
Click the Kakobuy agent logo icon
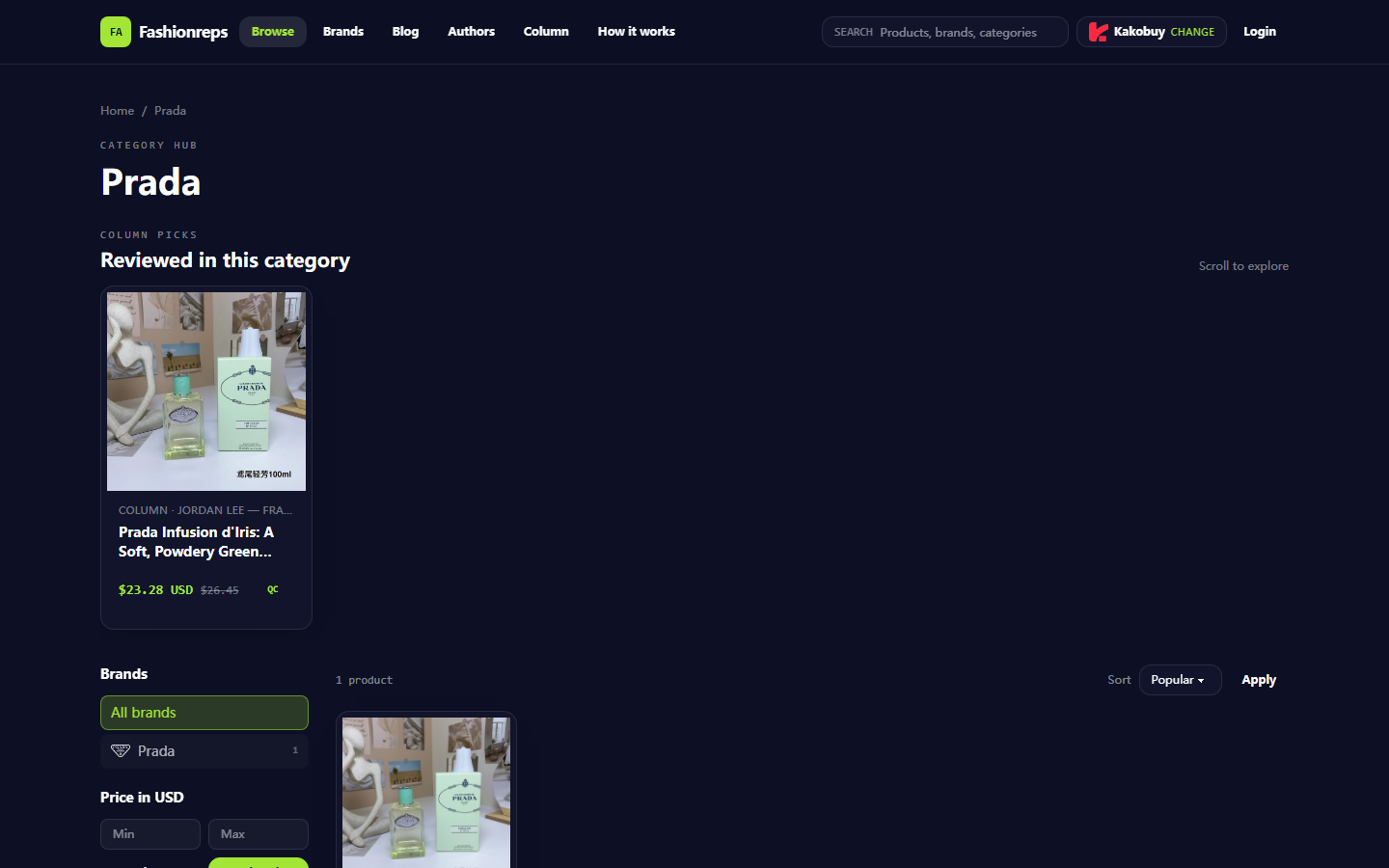coord(1098,32)
